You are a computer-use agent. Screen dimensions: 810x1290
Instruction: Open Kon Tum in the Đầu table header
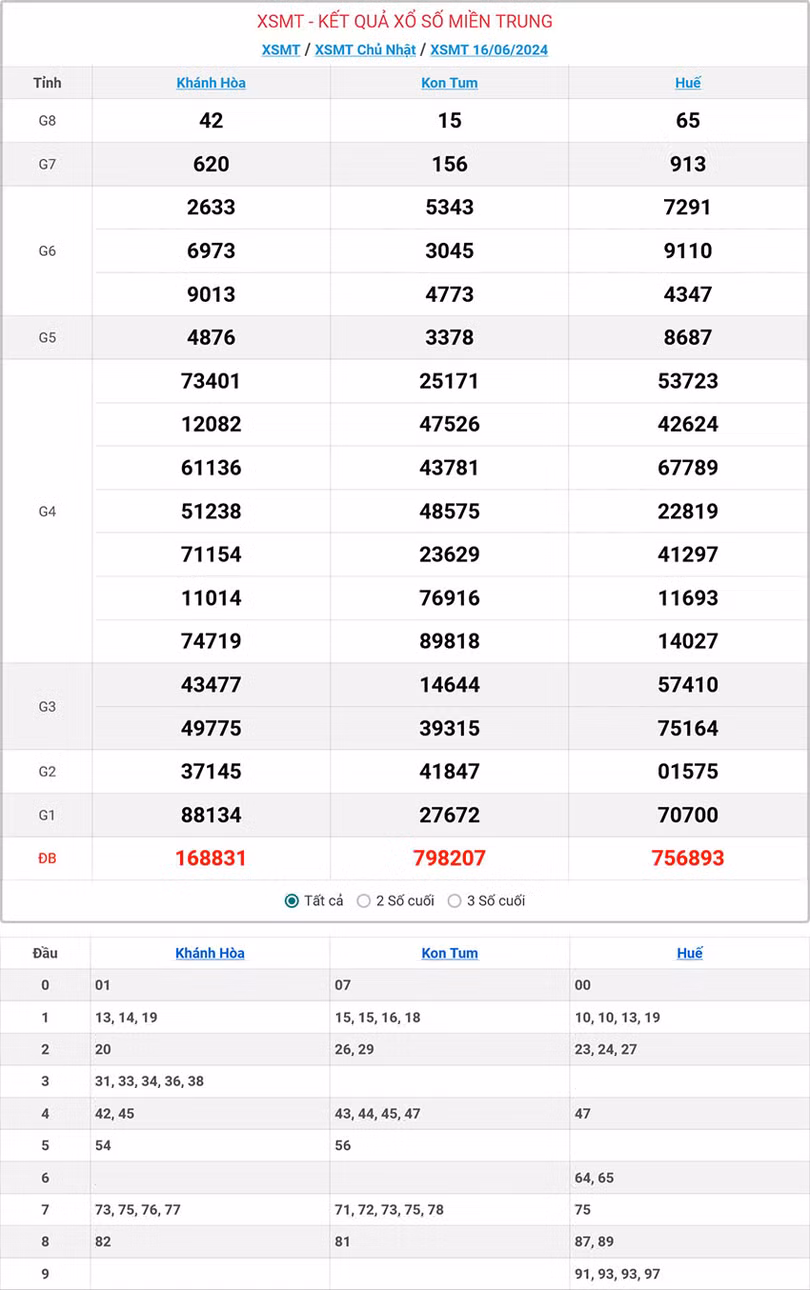pyautogui.click(x=448, y=952)
